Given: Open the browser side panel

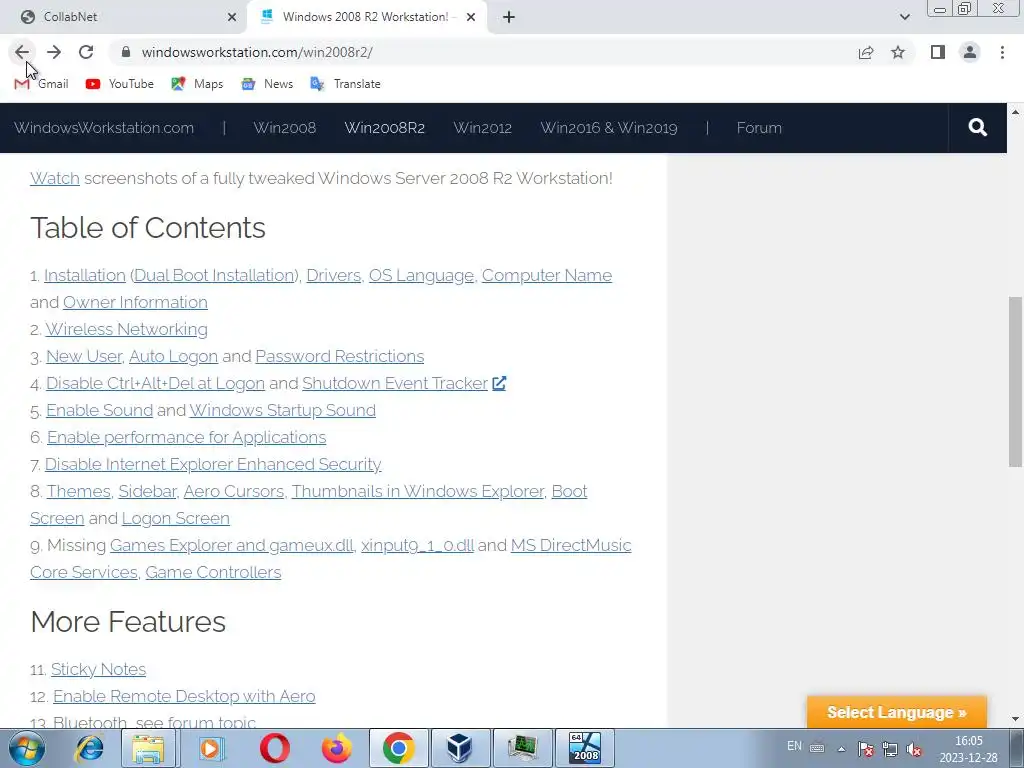Looking at the screenshot, I should click(938, 52).
